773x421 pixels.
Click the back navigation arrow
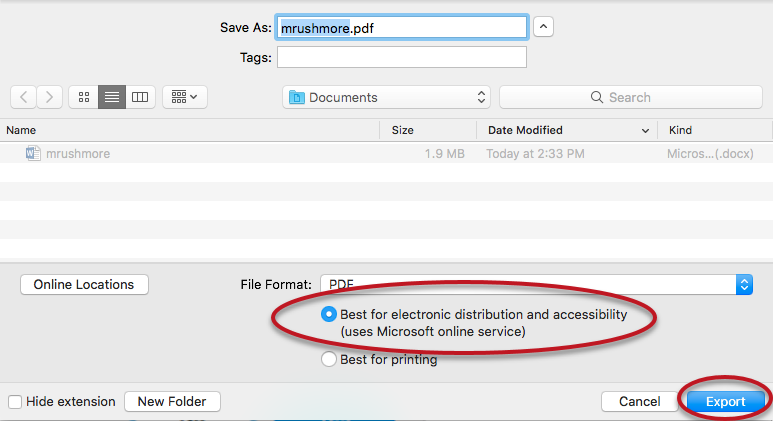pos(24,97)
